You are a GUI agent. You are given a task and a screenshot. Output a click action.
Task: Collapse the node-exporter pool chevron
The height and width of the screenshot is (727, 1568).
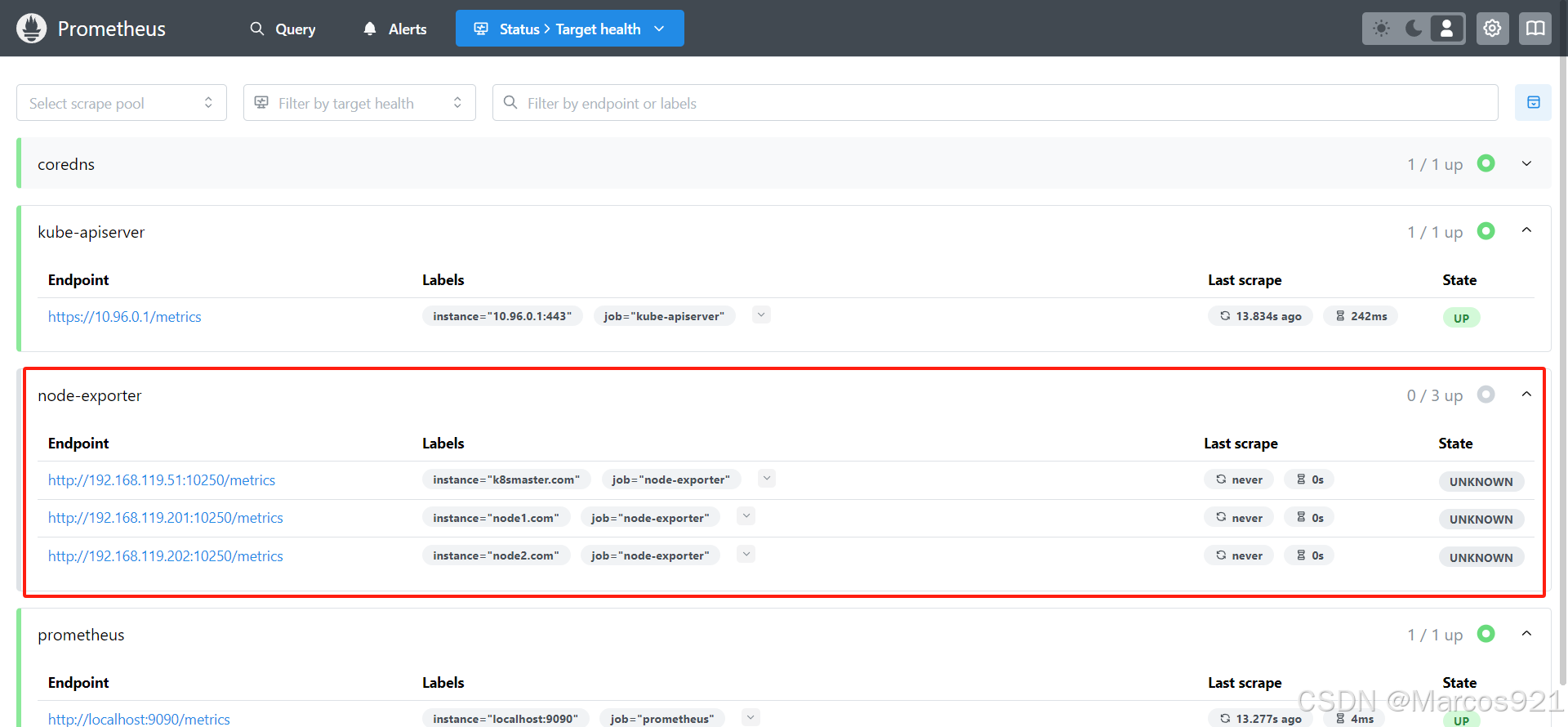[x=1526, y=395]
